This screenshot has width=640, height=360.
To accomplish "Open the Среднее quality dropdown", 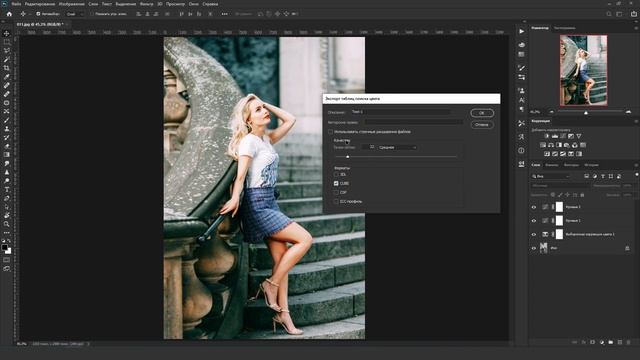I will click(x=397, y=147).
